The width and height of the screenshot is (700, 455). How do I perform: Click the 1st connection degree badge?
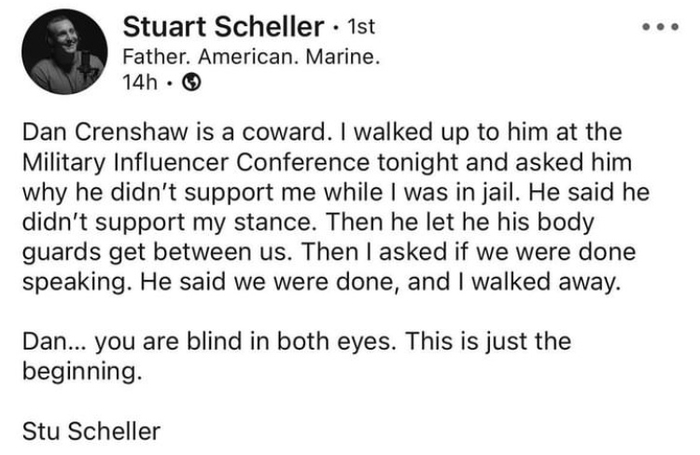[x=360, y=29]
